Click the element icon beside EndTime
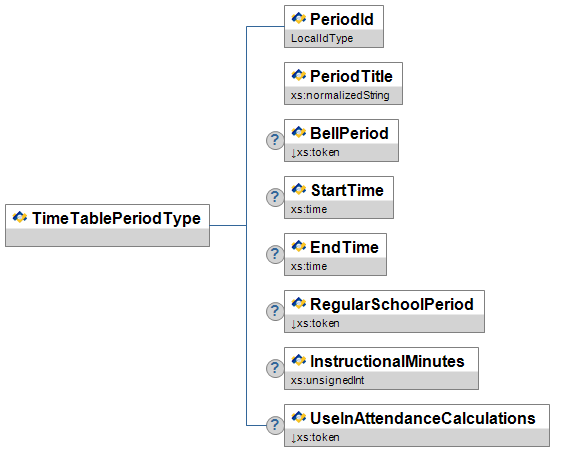The width and height of the screenshot is (572, 451). (298, 246)
